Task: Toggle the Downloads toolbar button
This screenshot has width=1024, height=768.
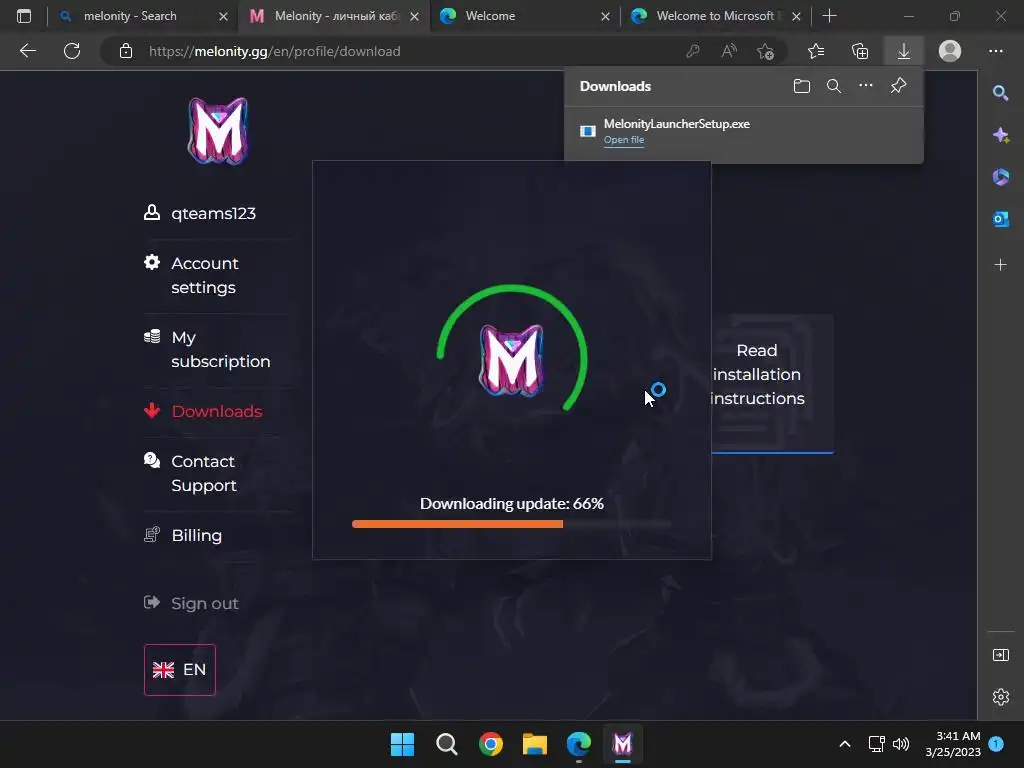Action: [x=904, y=51]
